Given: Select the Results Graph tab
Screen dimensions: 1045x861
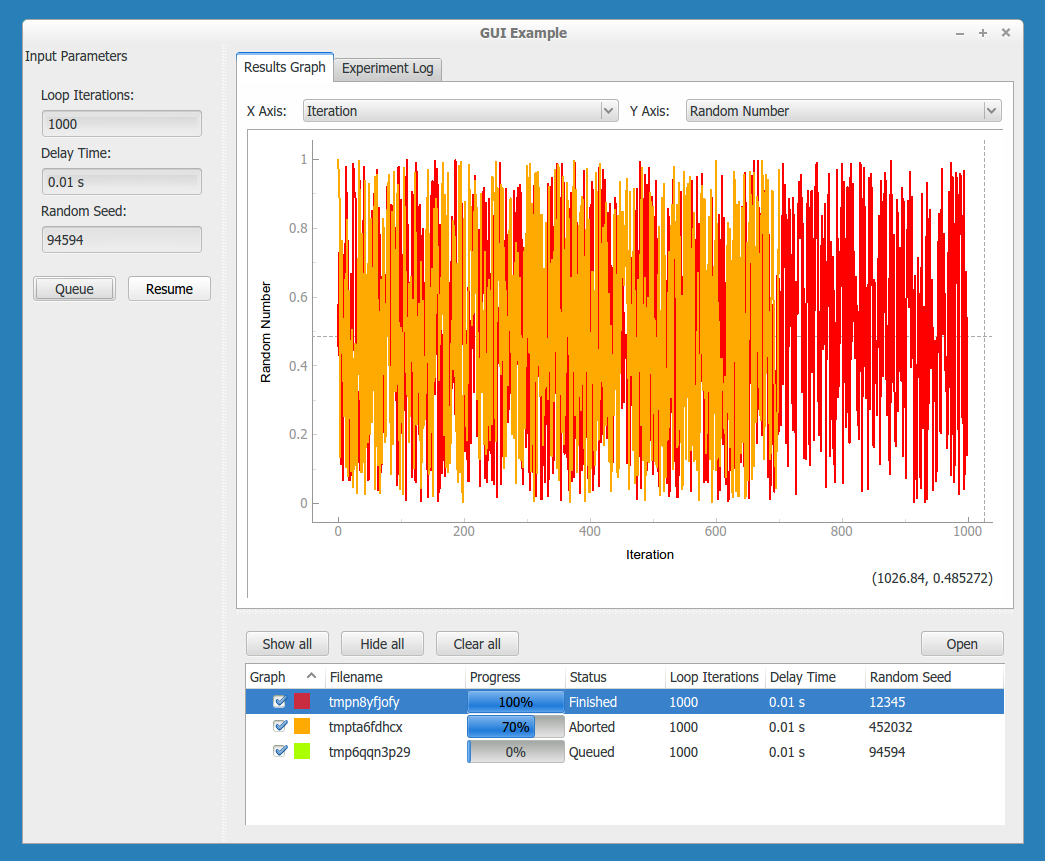Looking at the screenshot, I should coord(285,68).
